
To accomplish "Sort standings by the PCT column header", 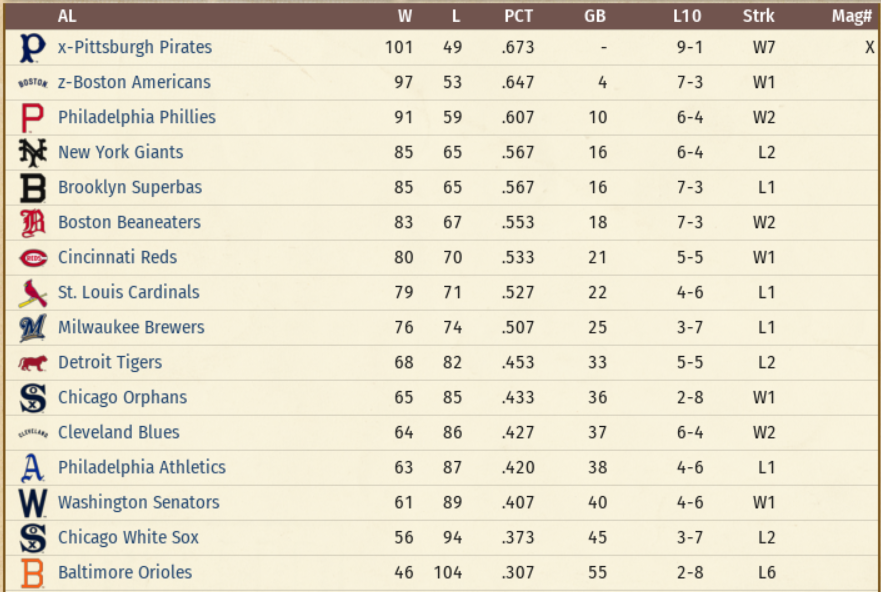I will pos(519,16).
